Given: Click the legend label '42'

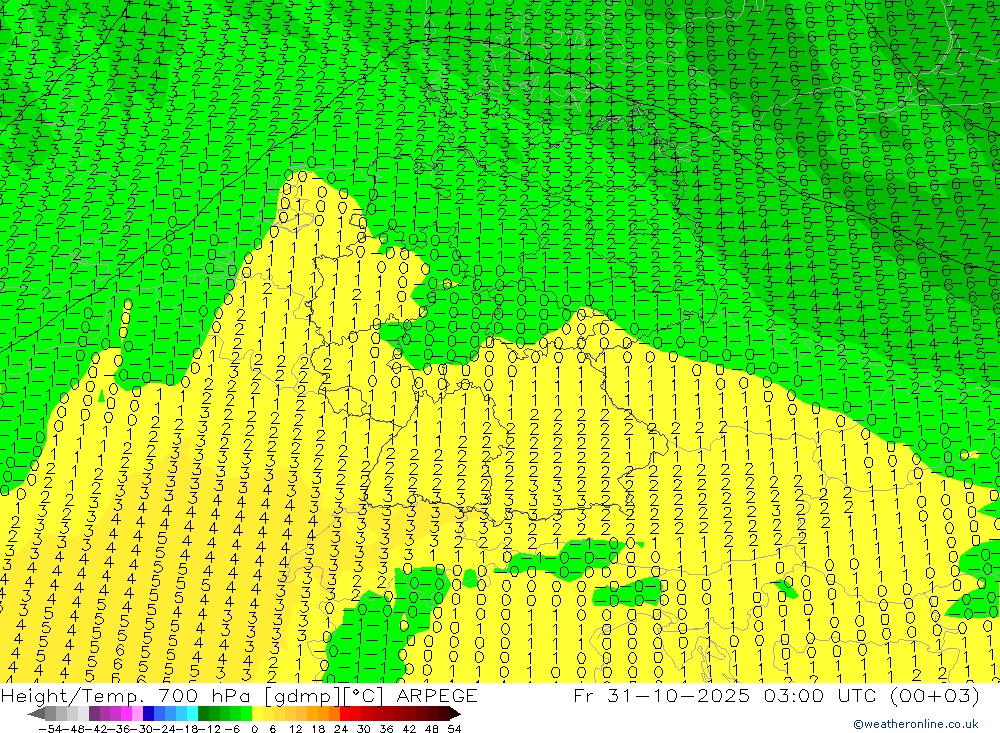Looking at the screenshot, I should tap(409, 729).
